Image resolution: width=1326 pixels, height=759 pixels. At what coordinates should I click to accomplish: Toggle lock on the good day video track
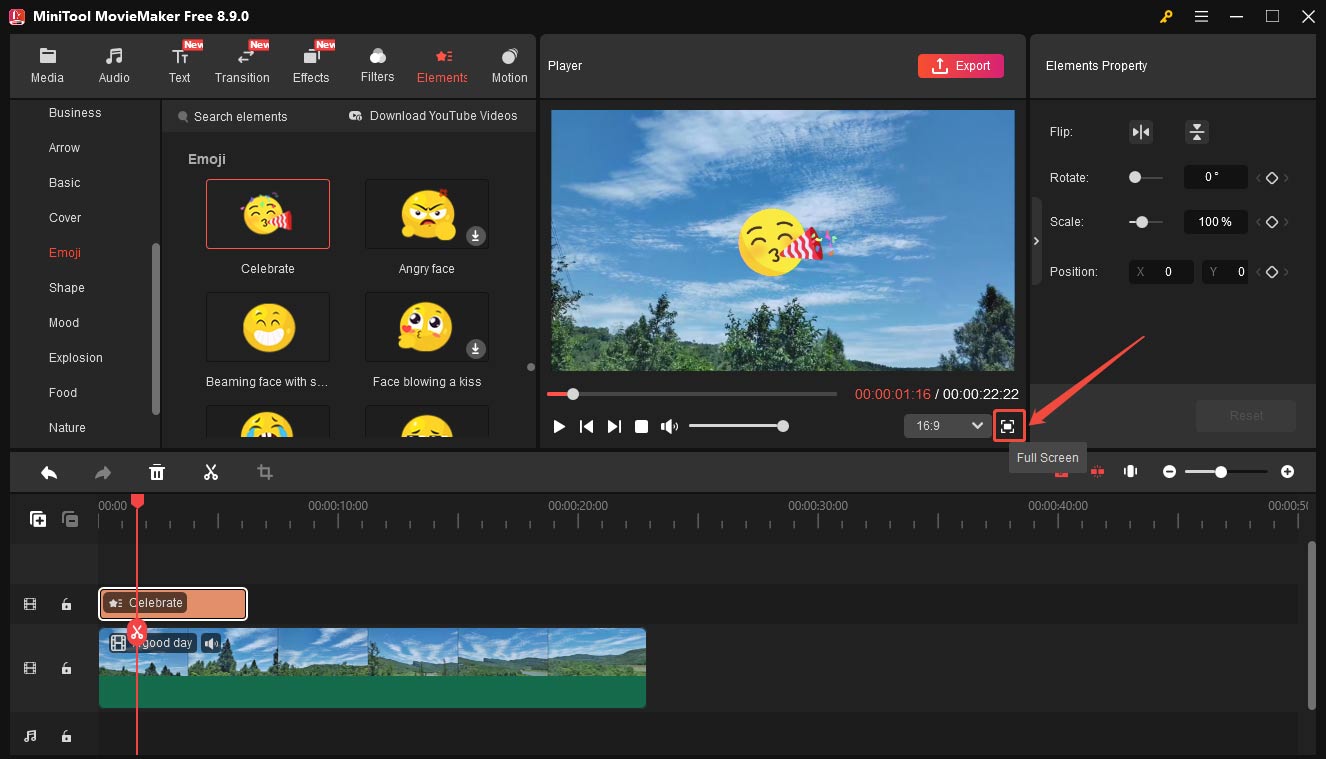[66, 668]
